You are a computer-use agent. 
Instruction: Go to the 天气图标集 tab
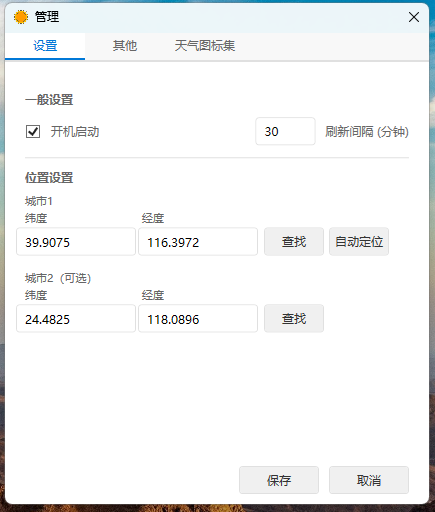point(205,46)
